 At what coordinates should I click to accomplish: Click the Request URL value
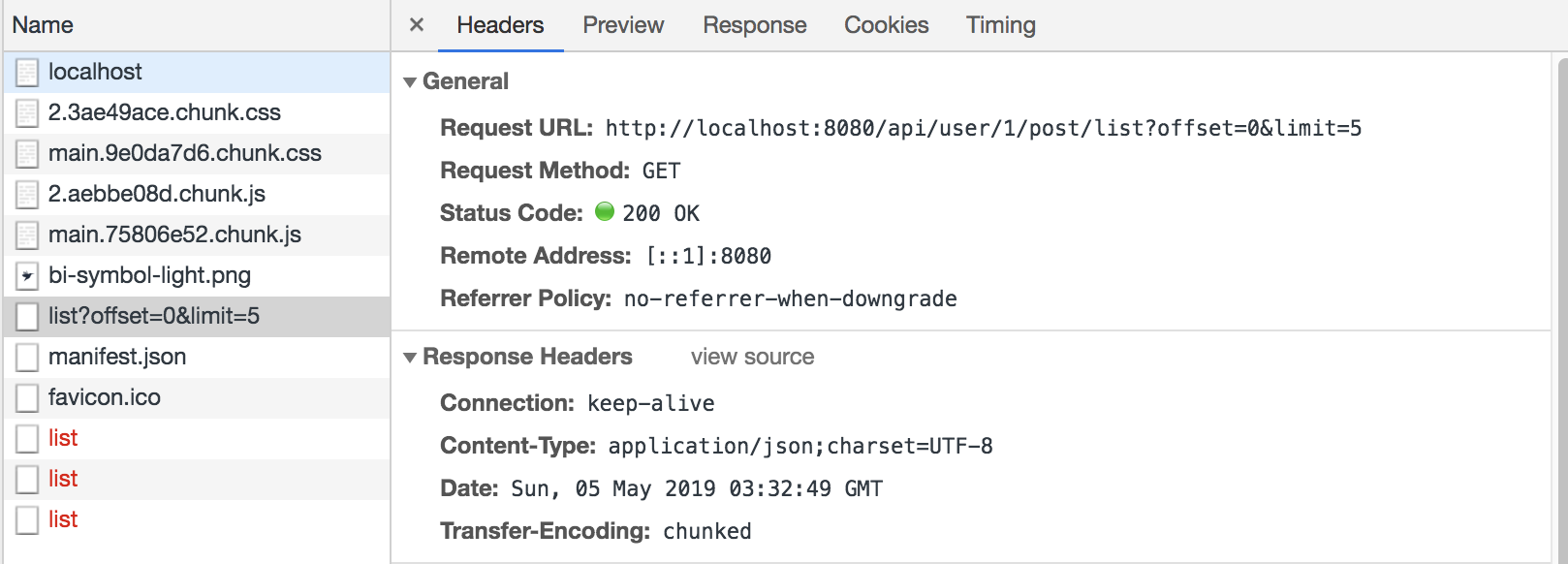(x=984, y=128)
